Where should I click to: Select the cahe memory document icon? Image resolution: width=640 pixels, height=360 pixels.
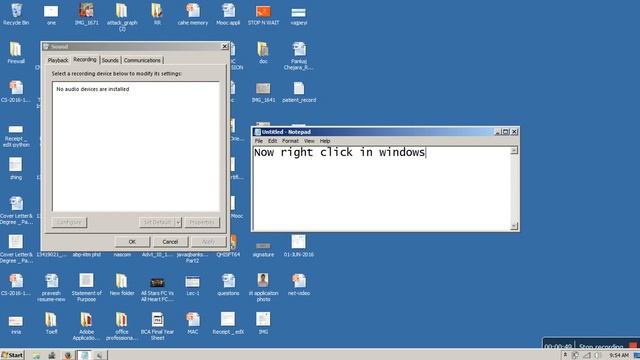pyautogui.click(x=193, y=14)
